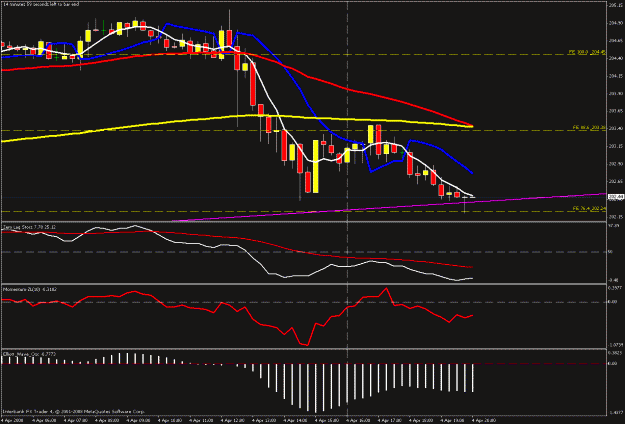Viewport: 625px width, 424px height.
Task: Click the '4 Apr 12:00' time axis label
Action: [233, 420]
